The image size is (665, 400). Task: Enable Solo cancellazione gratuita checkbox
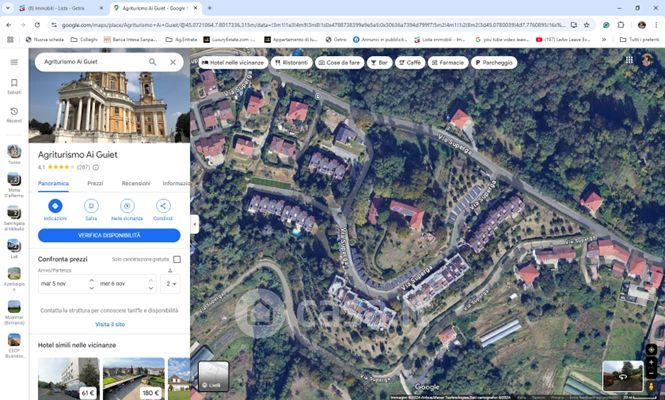pyautogui.click(x=177, y=259)
